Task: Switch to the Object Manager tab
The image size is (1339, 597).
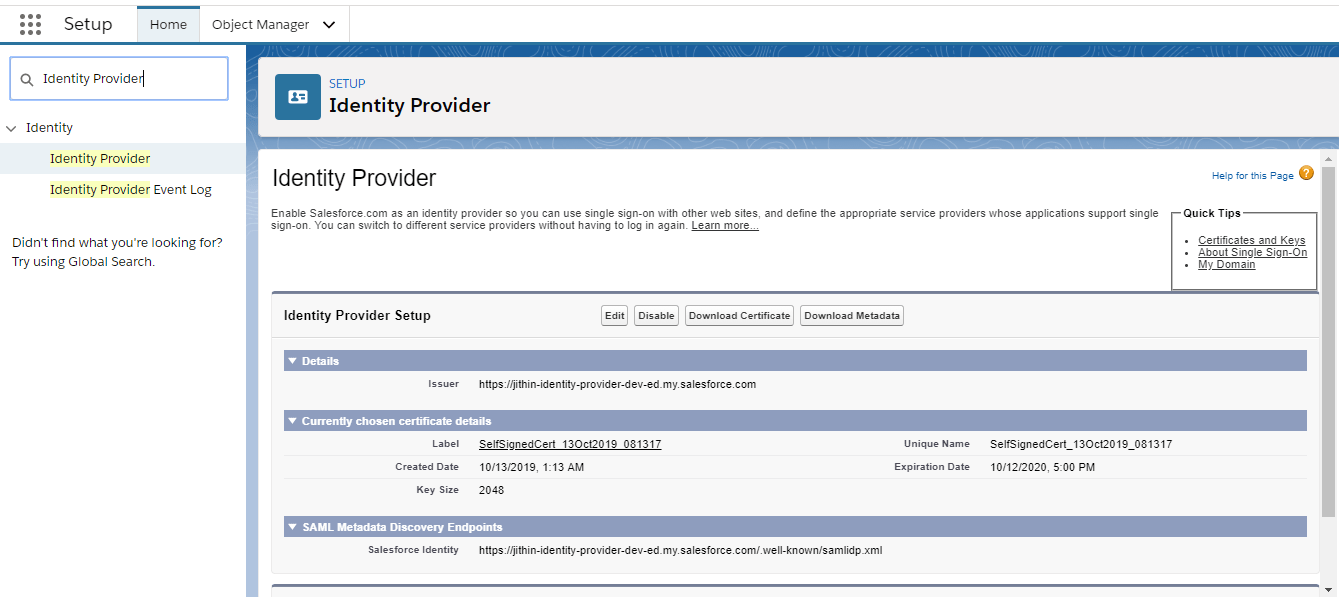Action: click(x=260, y=24)
